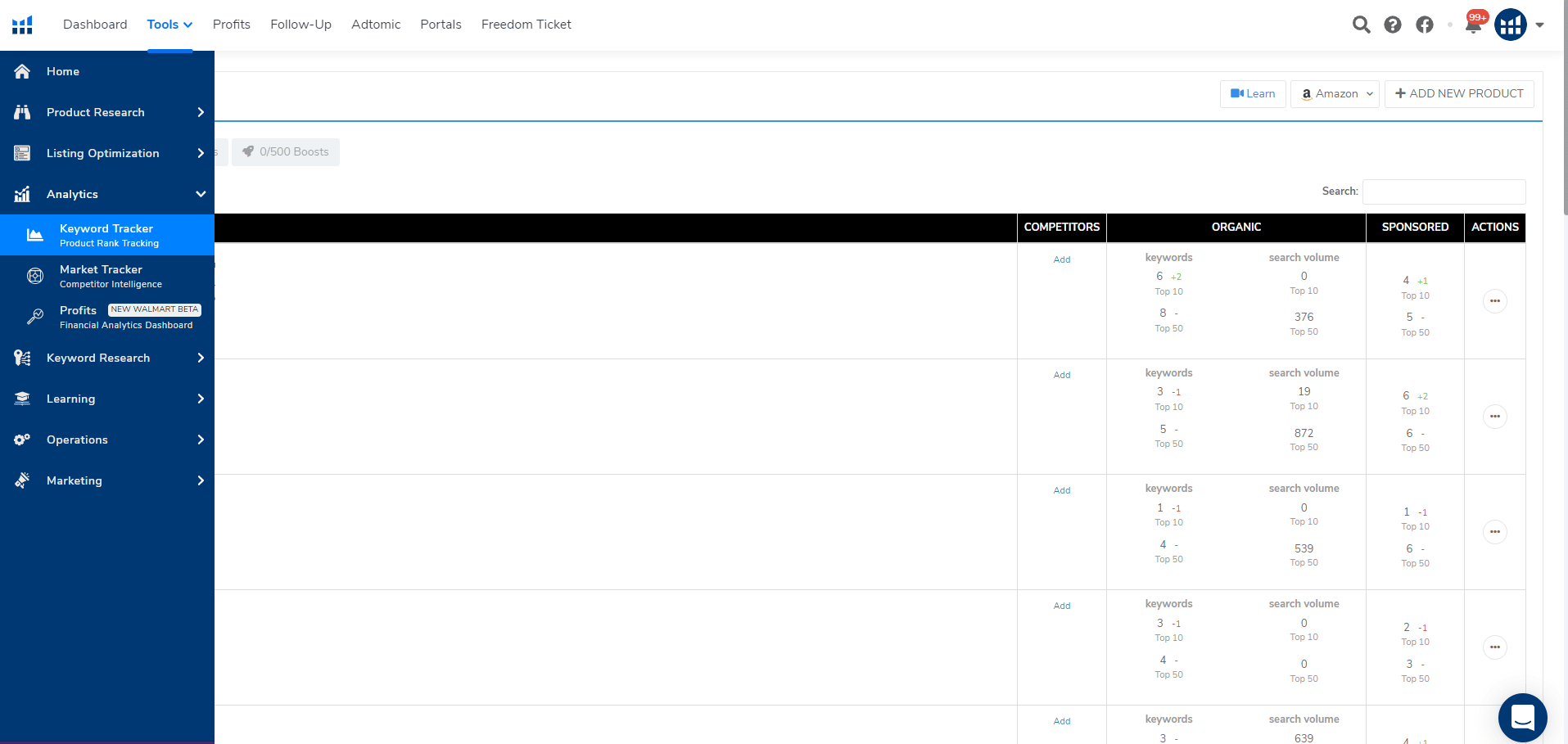Click Home label in the sidebar

63,71
